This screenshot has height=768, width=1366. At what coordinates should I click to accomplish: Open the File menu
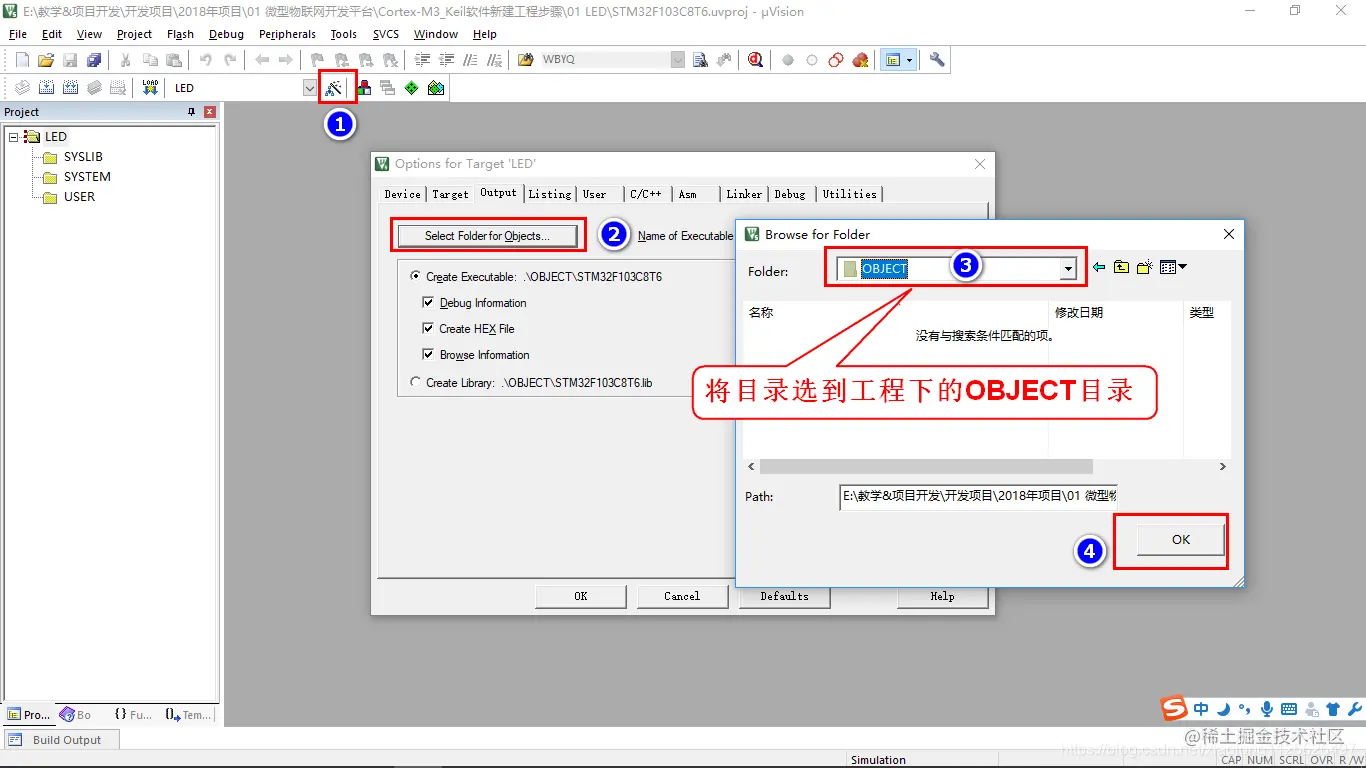pyautogui.click(x=17, y=34)
